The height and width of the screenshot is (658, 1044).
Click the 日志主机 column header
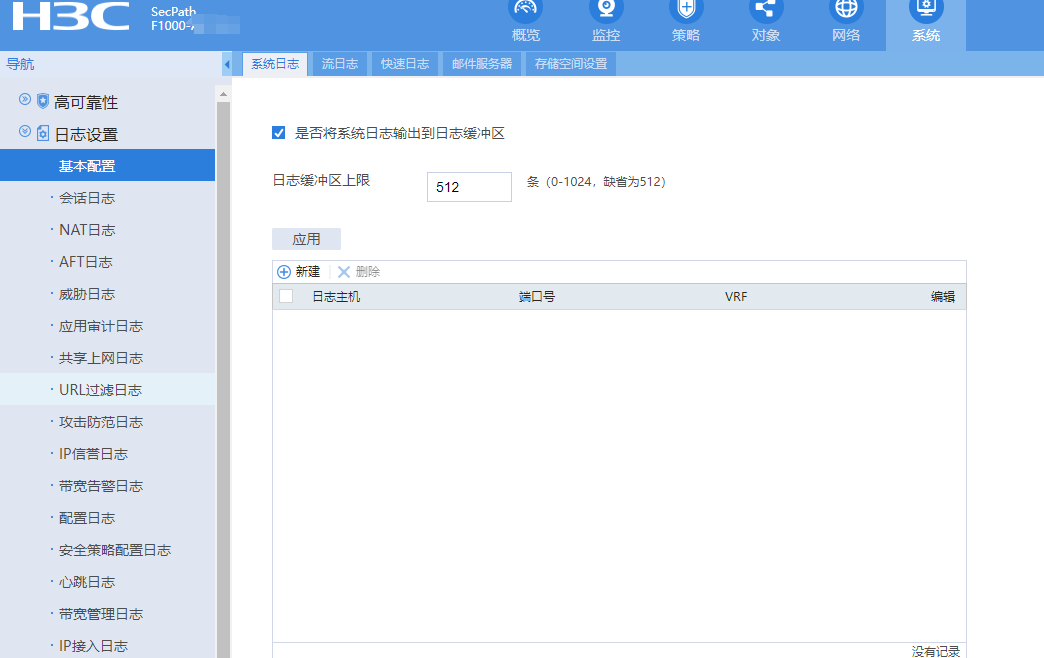336,296
